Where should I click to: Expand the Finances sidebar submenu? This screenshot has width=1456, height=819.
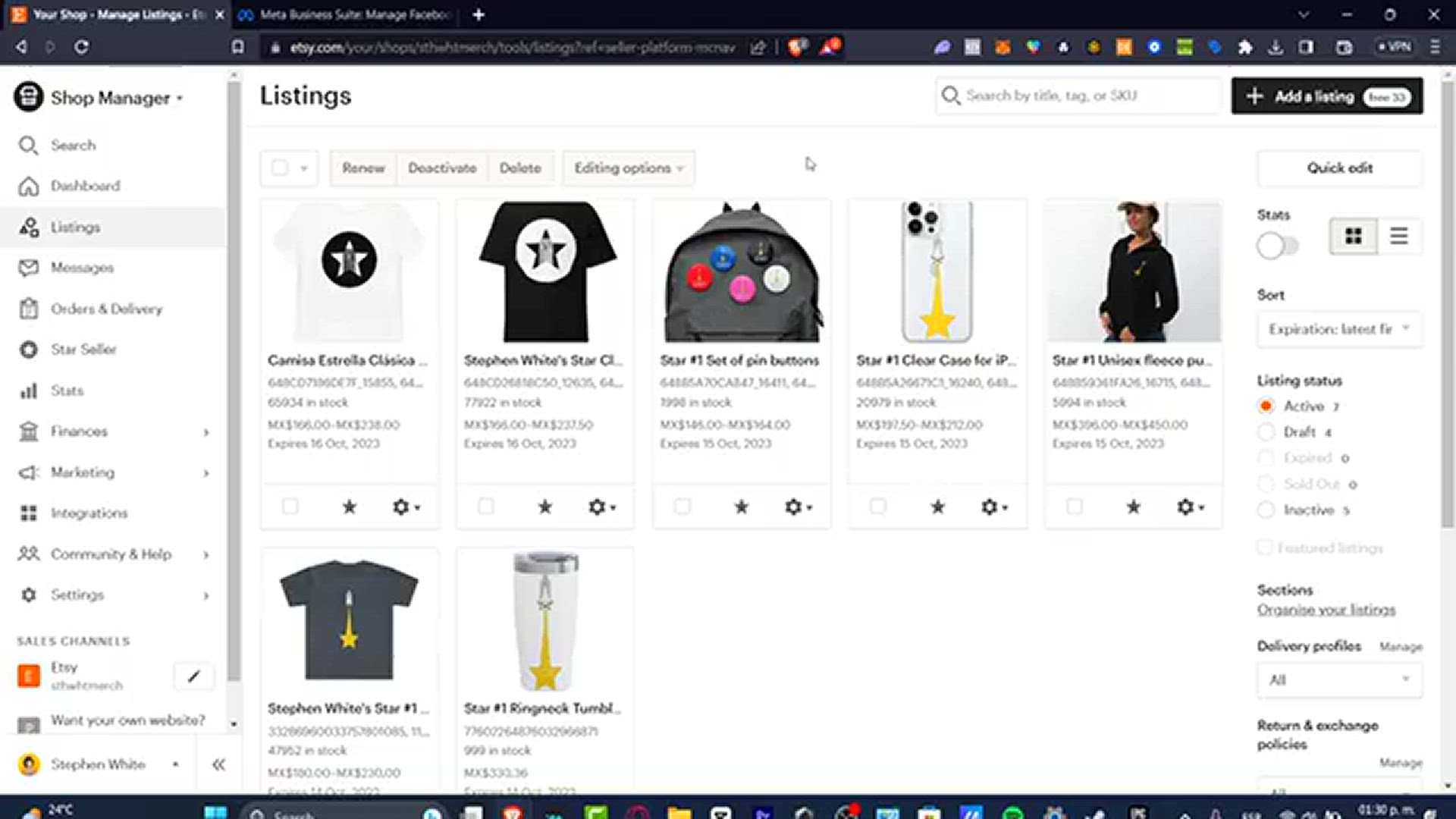point(206,432)
